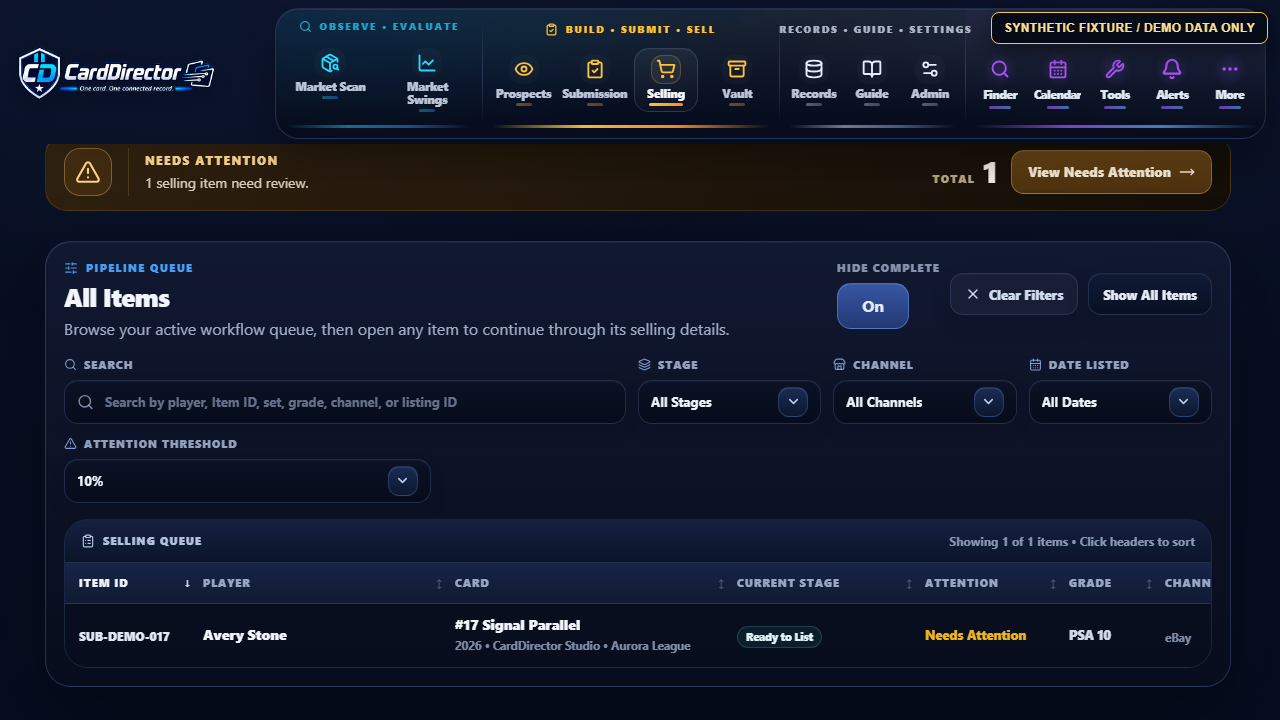
Task: Focus the search by player input field
Action: pyautogui.click(x=345, y=402)
